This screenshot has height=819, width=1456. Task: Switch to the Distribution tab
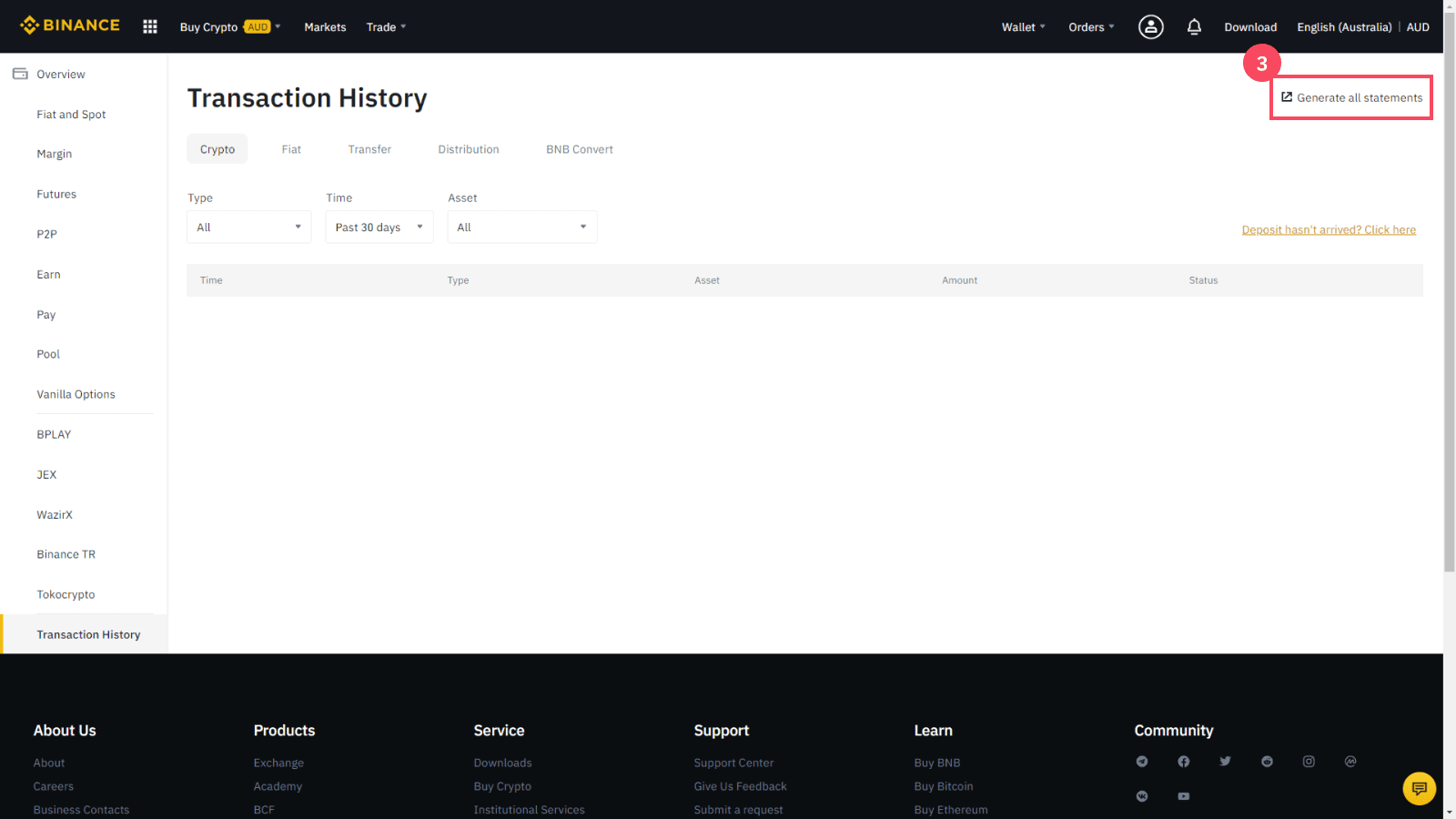point(469,149)
